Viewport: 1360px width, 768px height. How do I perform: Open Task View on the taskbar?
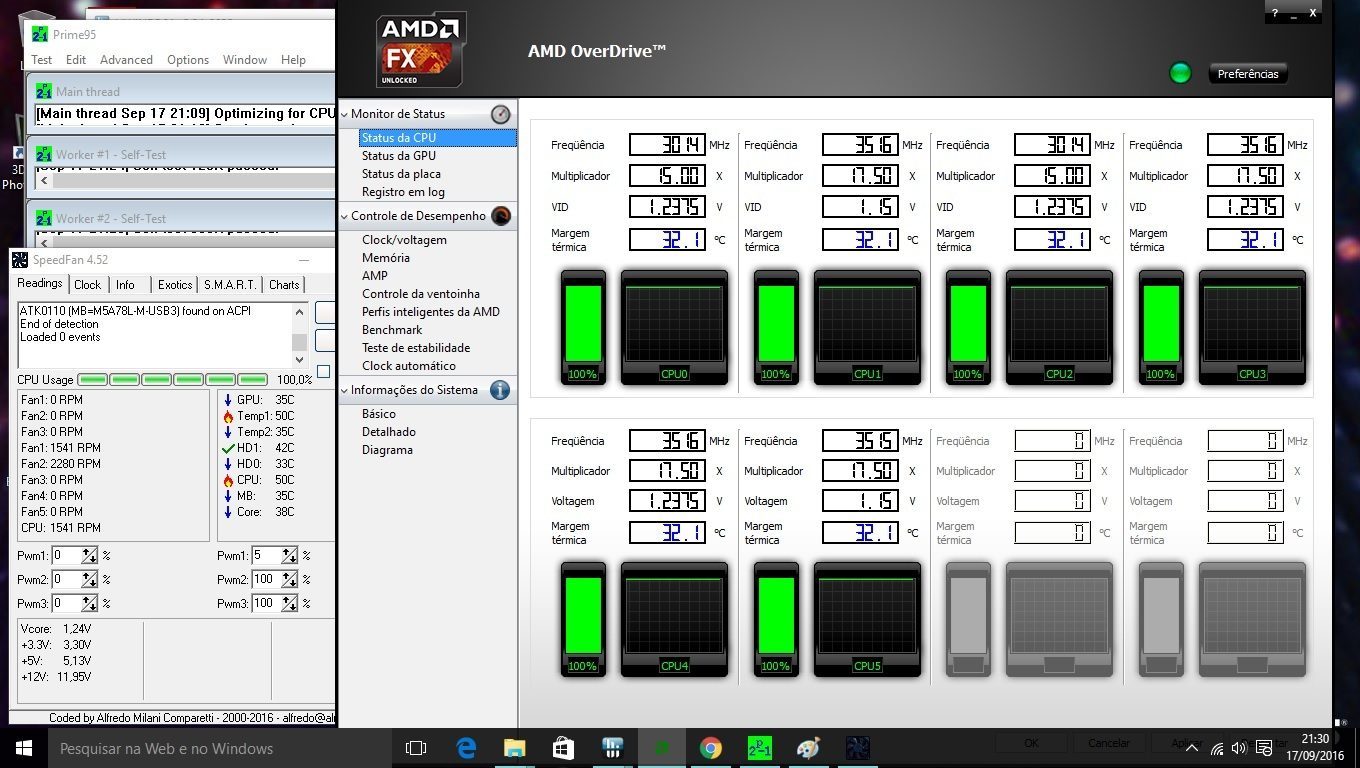tap(416, 748)
